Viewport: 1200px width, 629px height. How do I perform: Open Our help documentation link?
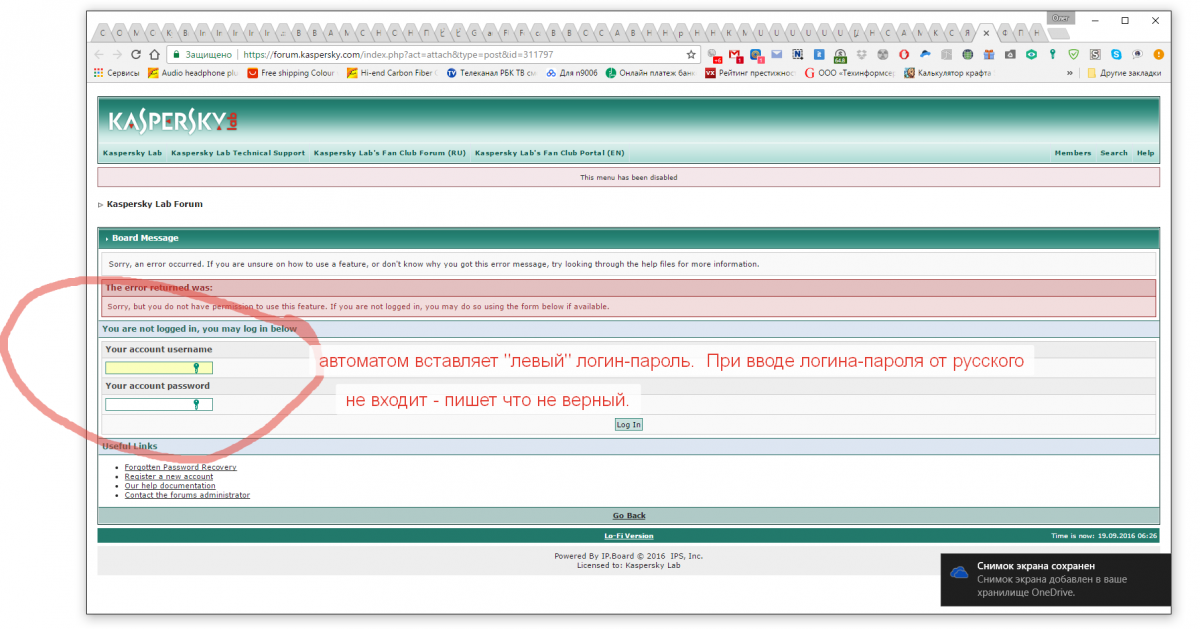pos(170,486)
